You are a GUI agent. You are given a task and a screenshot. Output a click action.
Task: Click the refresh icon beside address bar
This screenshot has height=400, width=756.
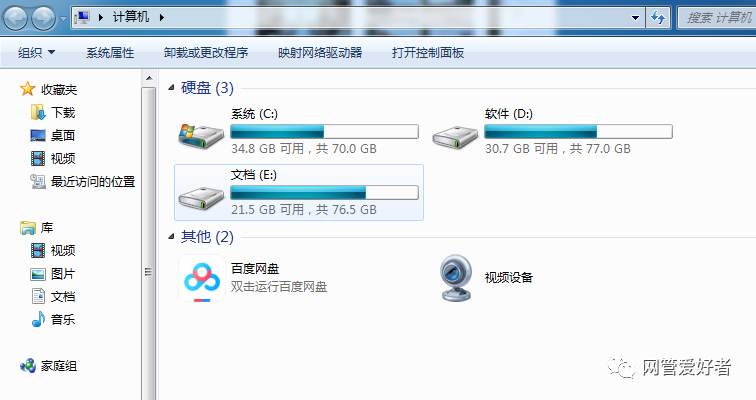pyautogui.click(x=658, y=18)
